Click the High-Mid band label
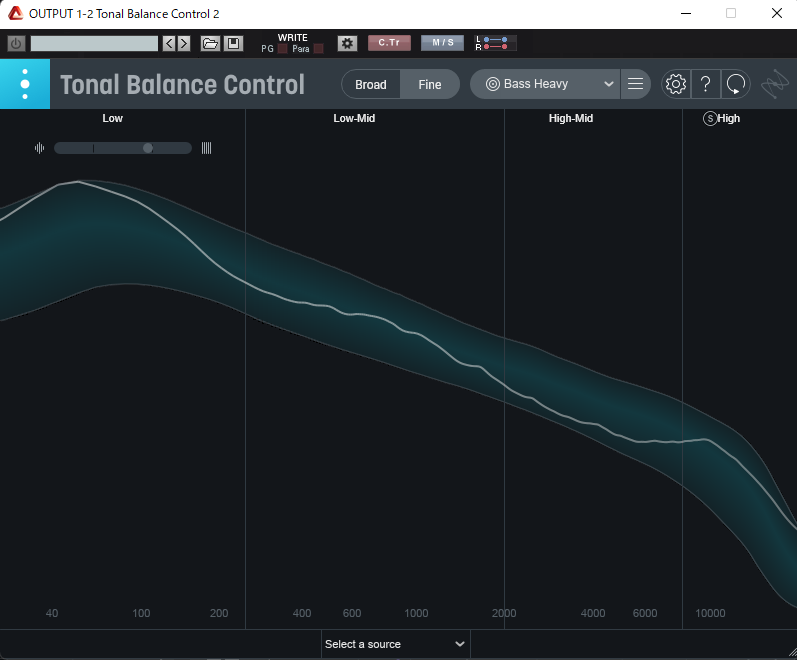 point(571,118)
